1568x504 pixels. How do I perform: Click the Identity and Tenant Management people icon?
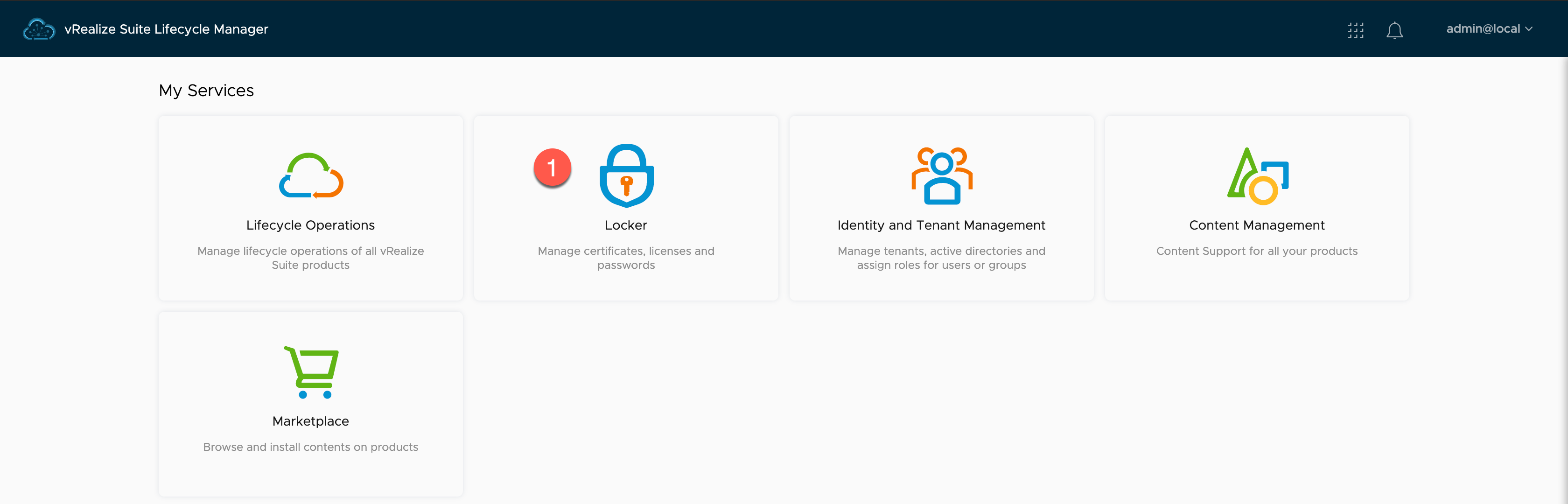[941, 176]
